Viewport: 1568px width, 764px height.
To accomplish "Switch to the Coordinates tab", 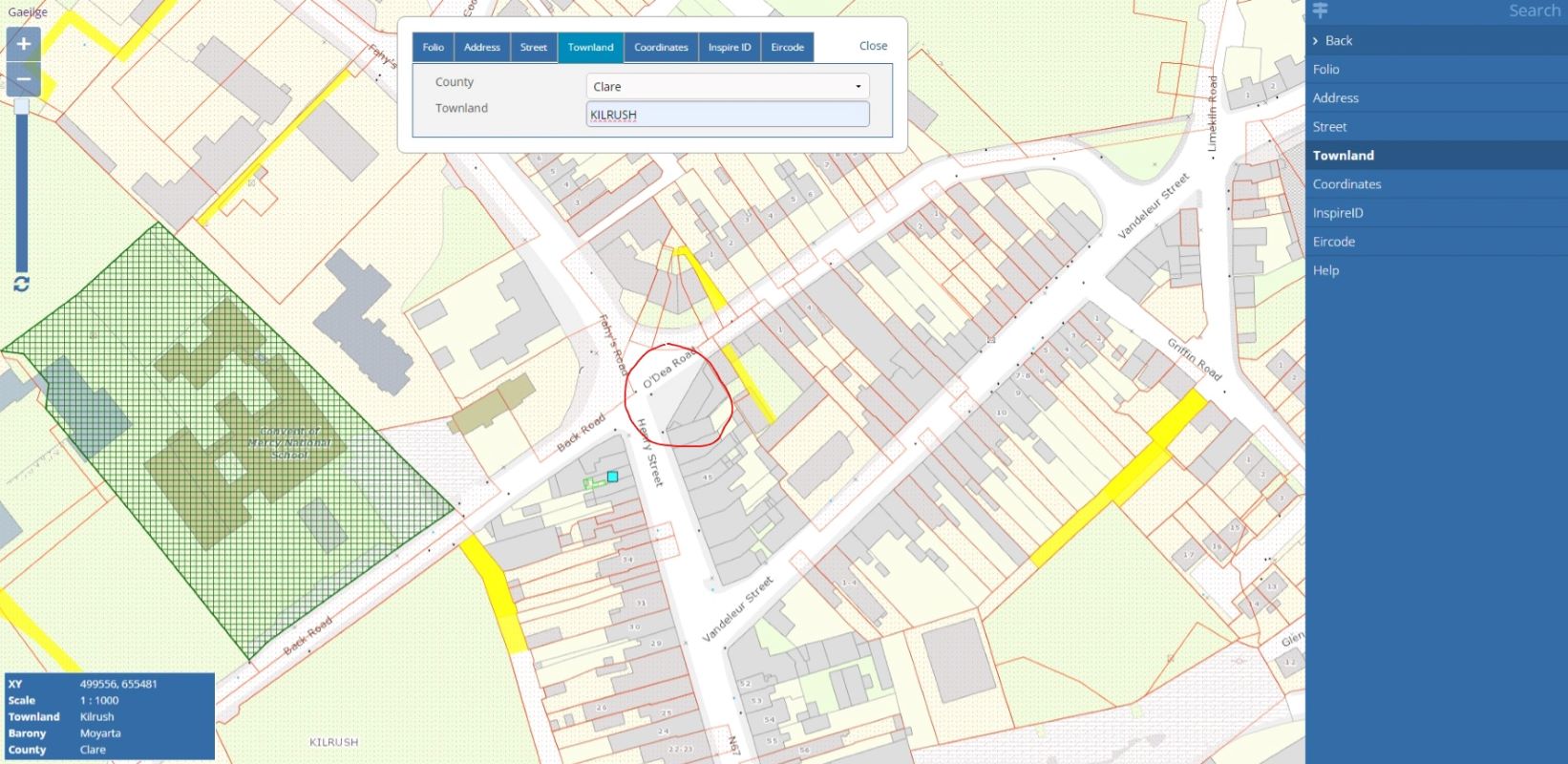I will point(661,47).
